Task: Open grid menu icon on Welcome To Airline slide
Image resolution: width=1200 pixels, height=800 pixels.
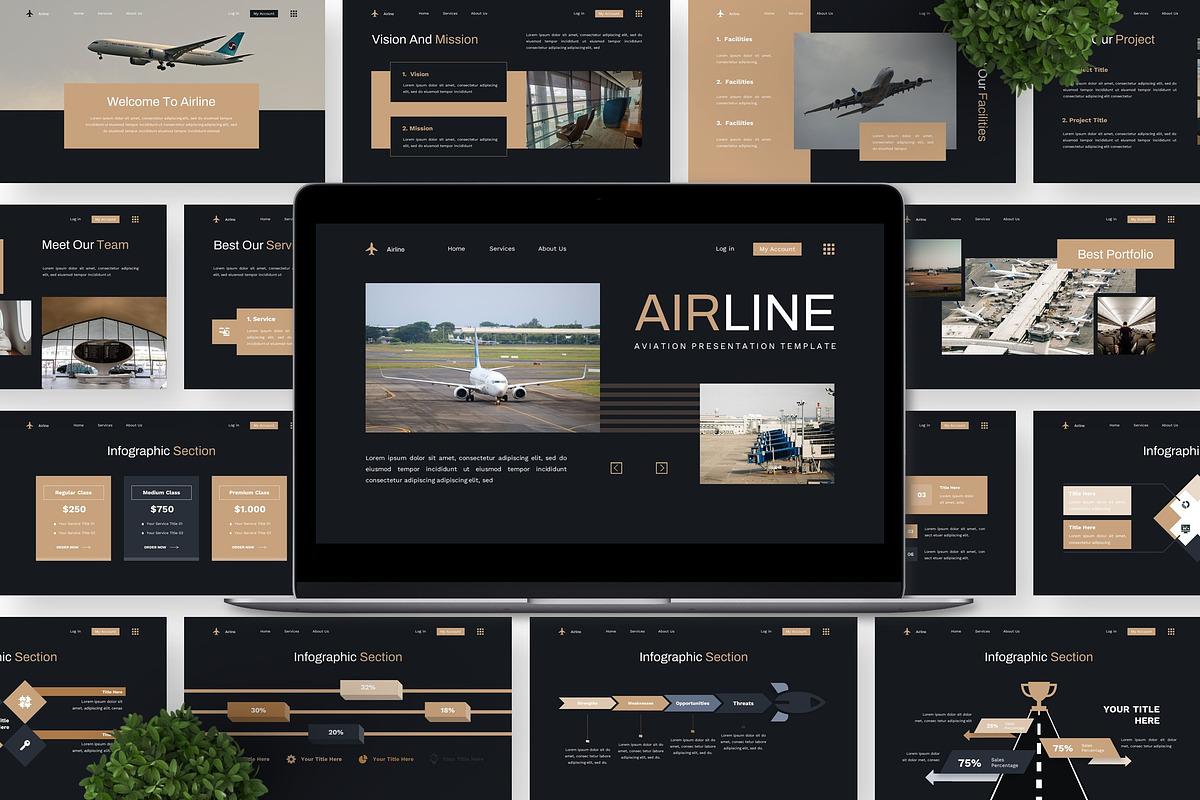Action: pyautogui.click(x=293, y=14)
